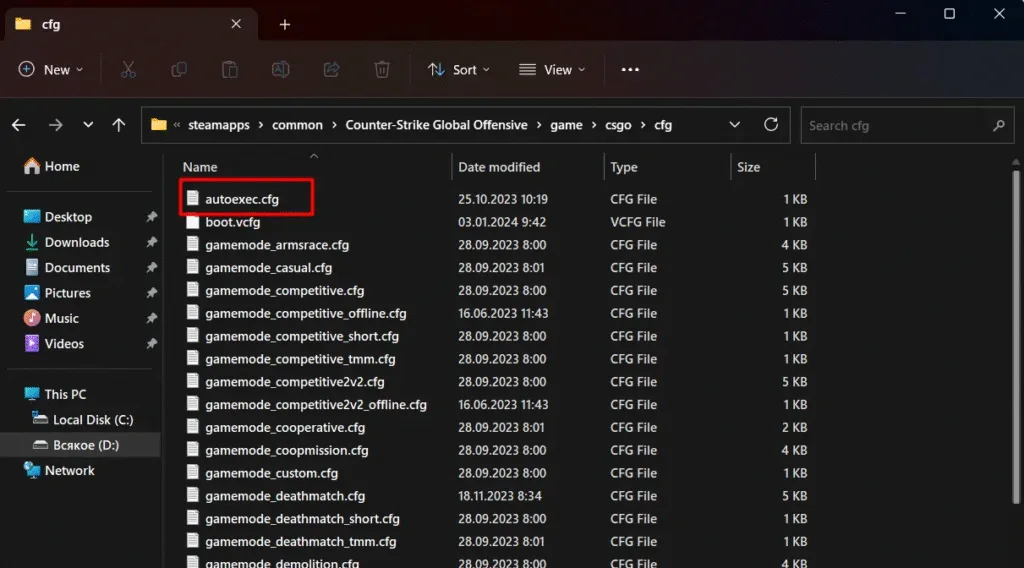Click the folder icon in address bar
The width and height of the screenshot is (1024, 568).
pyautogui.click(x=159, y=125)
